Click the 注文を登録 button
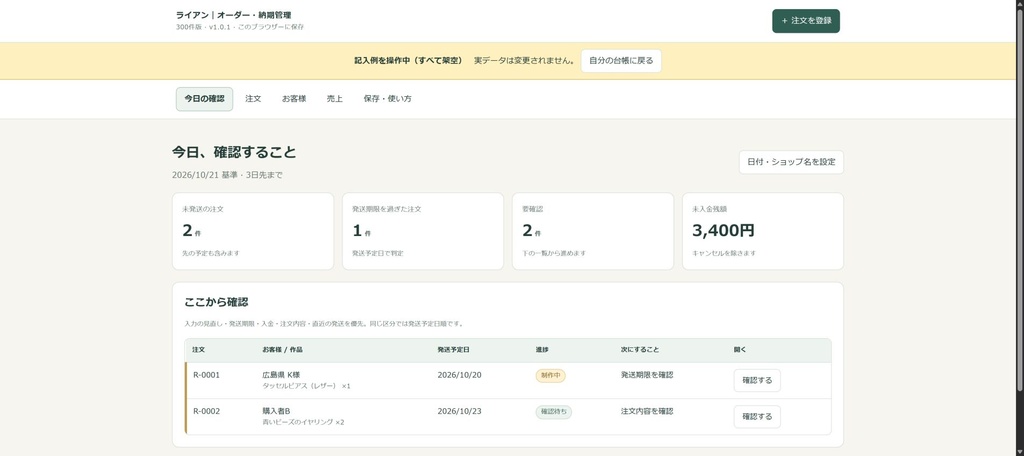1024x456 pixels. pyautogui.click(x=805, y=21)
